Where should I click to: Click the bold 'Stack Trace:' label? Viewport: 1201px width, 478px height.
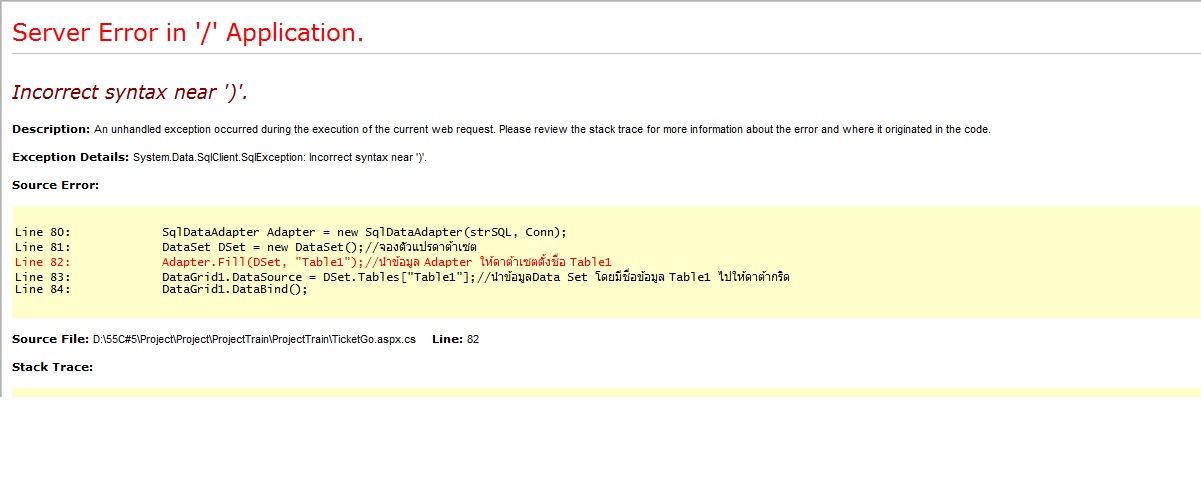pyautogui.click(x=52, y=367)
